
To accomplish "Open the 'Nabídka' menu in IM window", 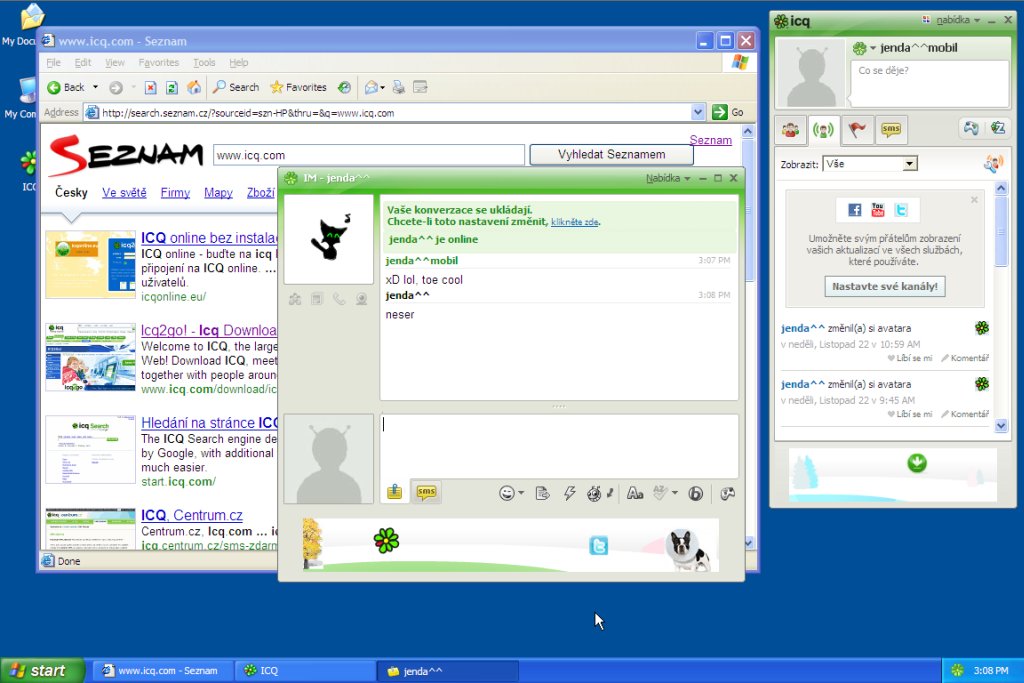I will [x=667, y=178].
